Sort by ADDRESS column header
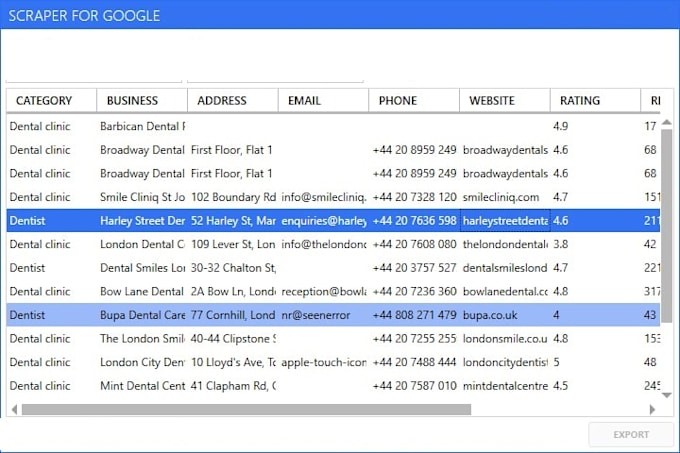 (x=233, y=101)
